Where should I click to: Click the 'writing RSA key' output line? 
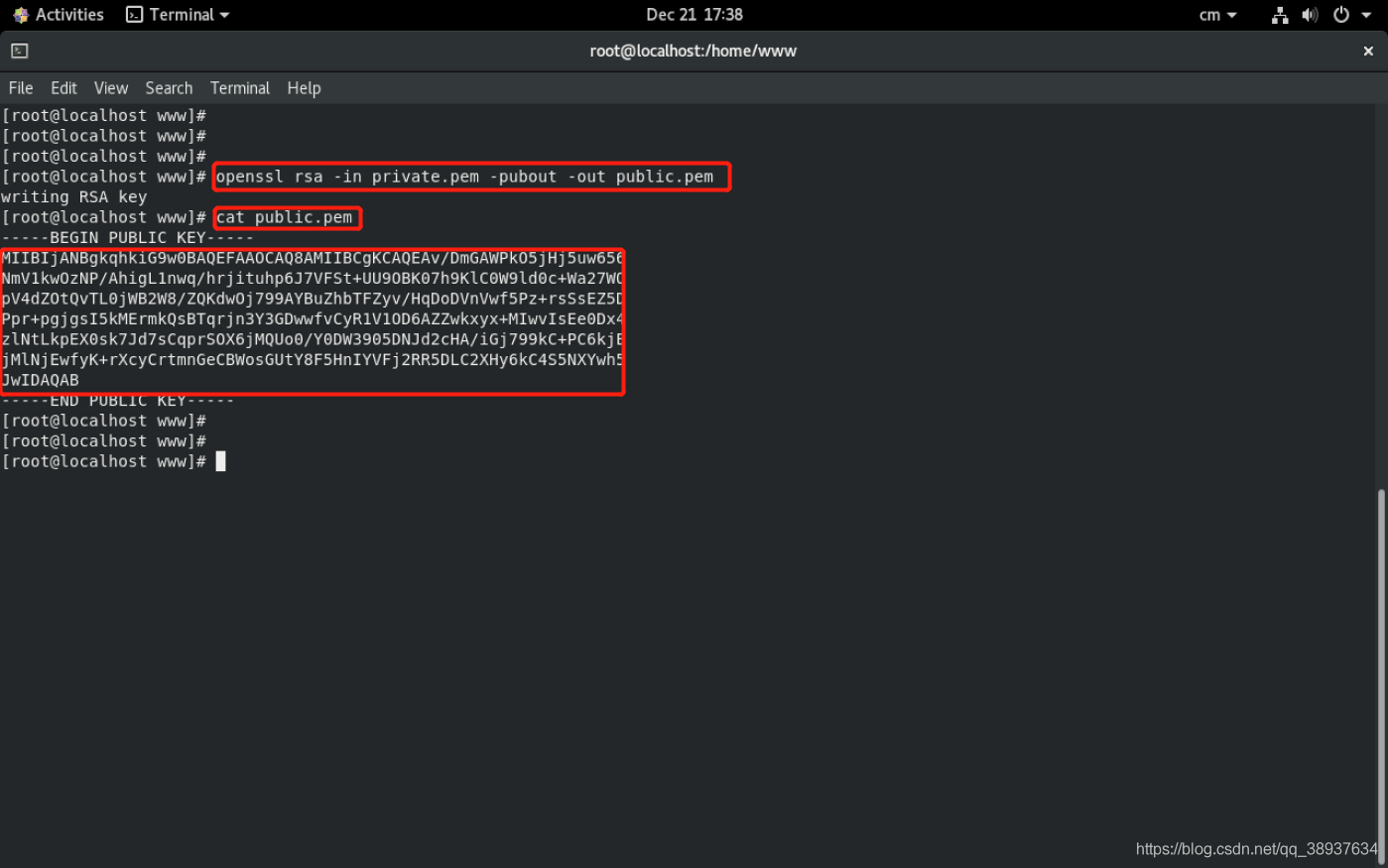74,197
